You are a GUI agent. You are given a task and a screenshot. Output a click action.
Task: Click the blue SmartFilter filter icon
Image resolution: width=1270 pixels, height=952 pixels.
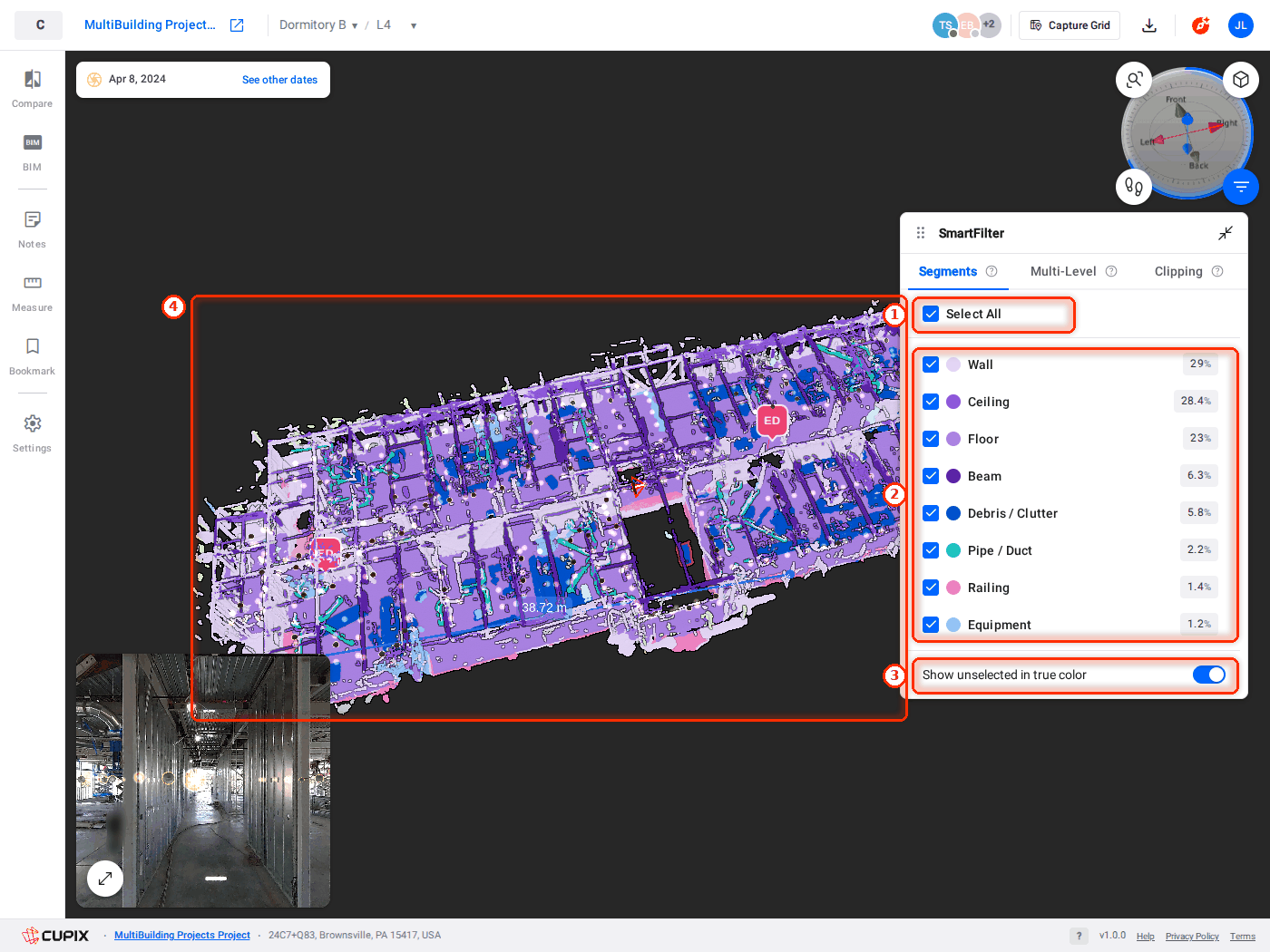pos(1241,187)
